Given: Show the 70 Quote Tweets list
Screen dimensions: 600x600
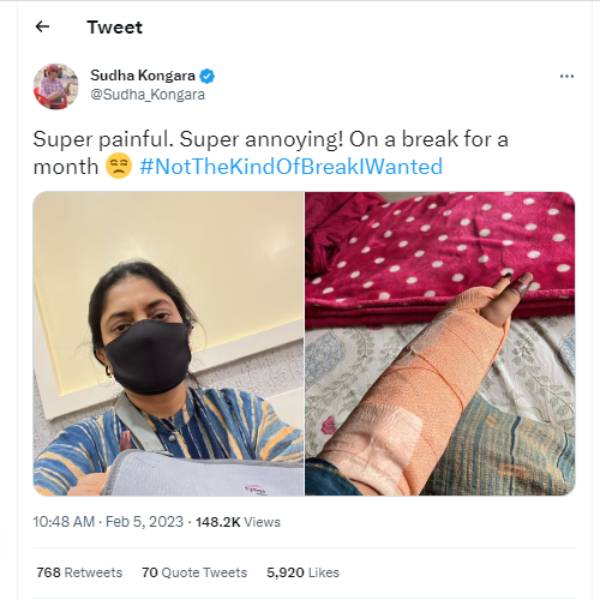Looking at the screenshot, I should point(194,573).
